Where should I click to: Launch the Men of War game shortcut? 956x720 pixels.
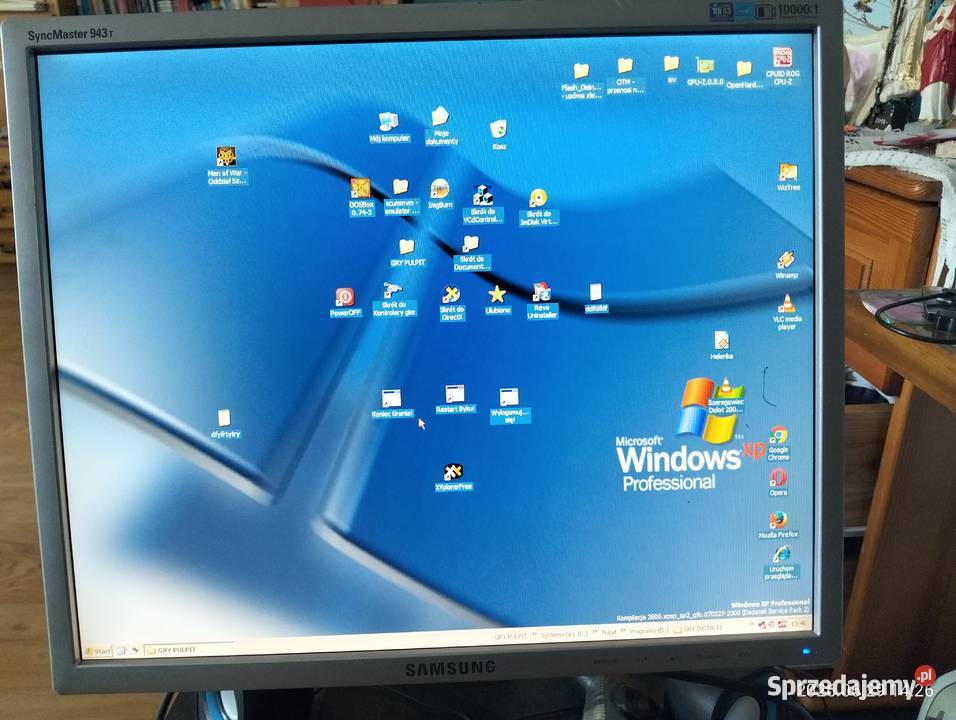tap(227, 165)
